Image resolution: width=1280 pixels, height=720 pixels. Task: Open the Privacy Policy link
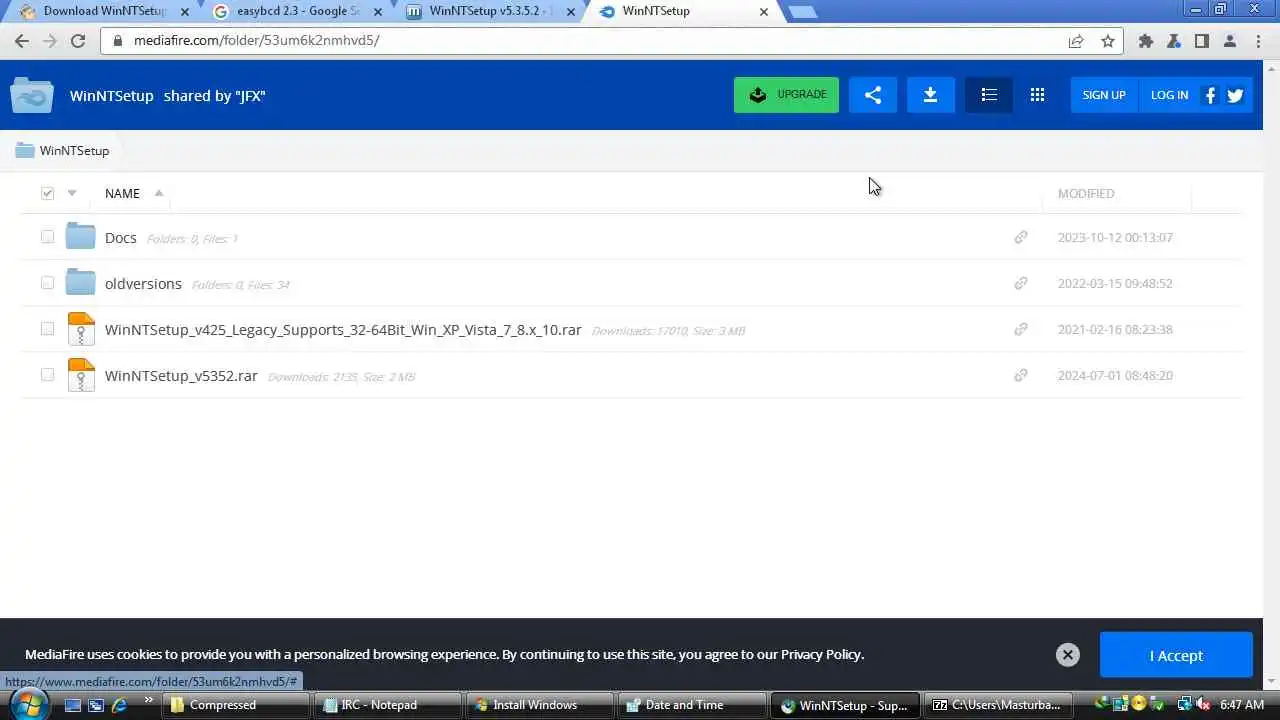click(820, 654)
